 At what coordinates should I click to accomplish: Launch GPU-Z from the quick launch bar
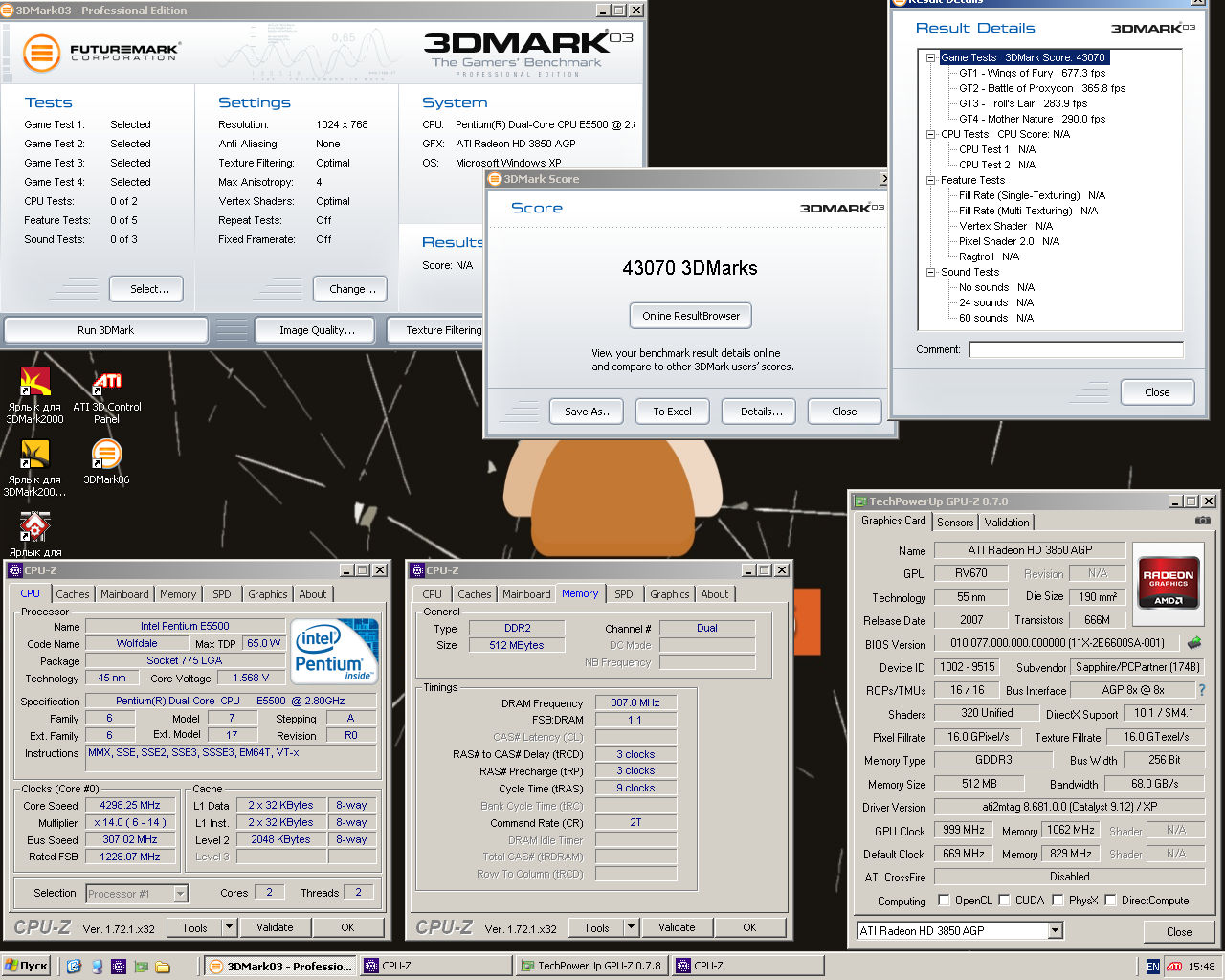tap(141, 967)
